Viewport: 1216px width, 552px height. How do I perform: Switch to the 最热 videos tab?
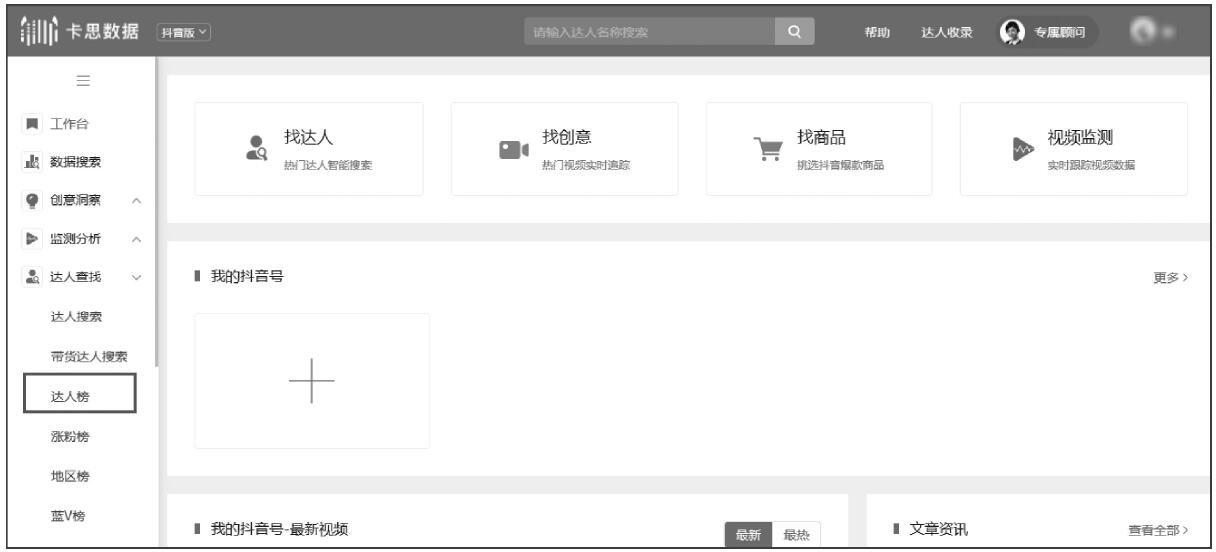coord(796,537)
